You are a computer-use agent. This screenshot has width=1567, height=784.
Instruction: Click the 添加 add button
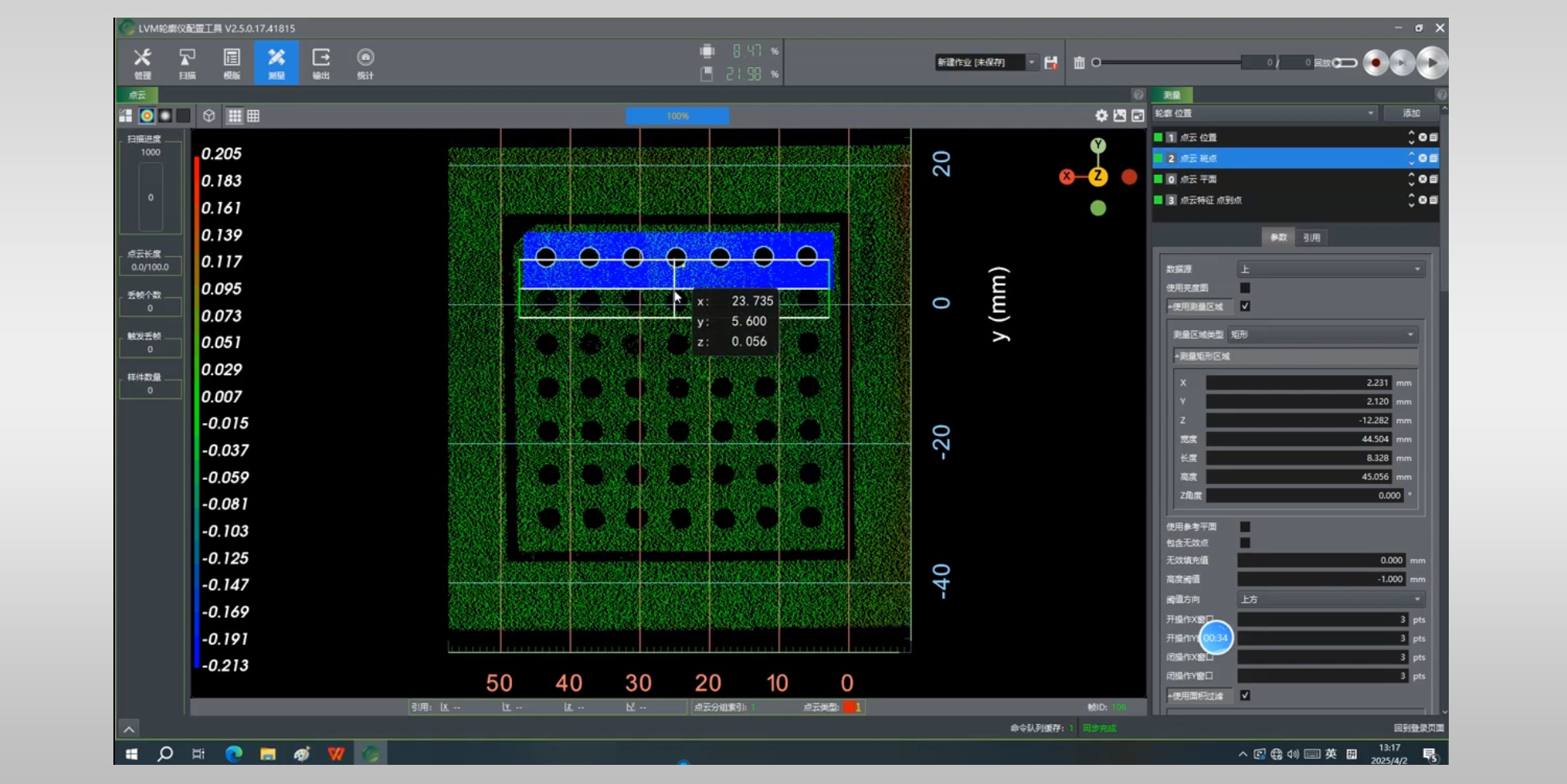tap(1411, 113)
